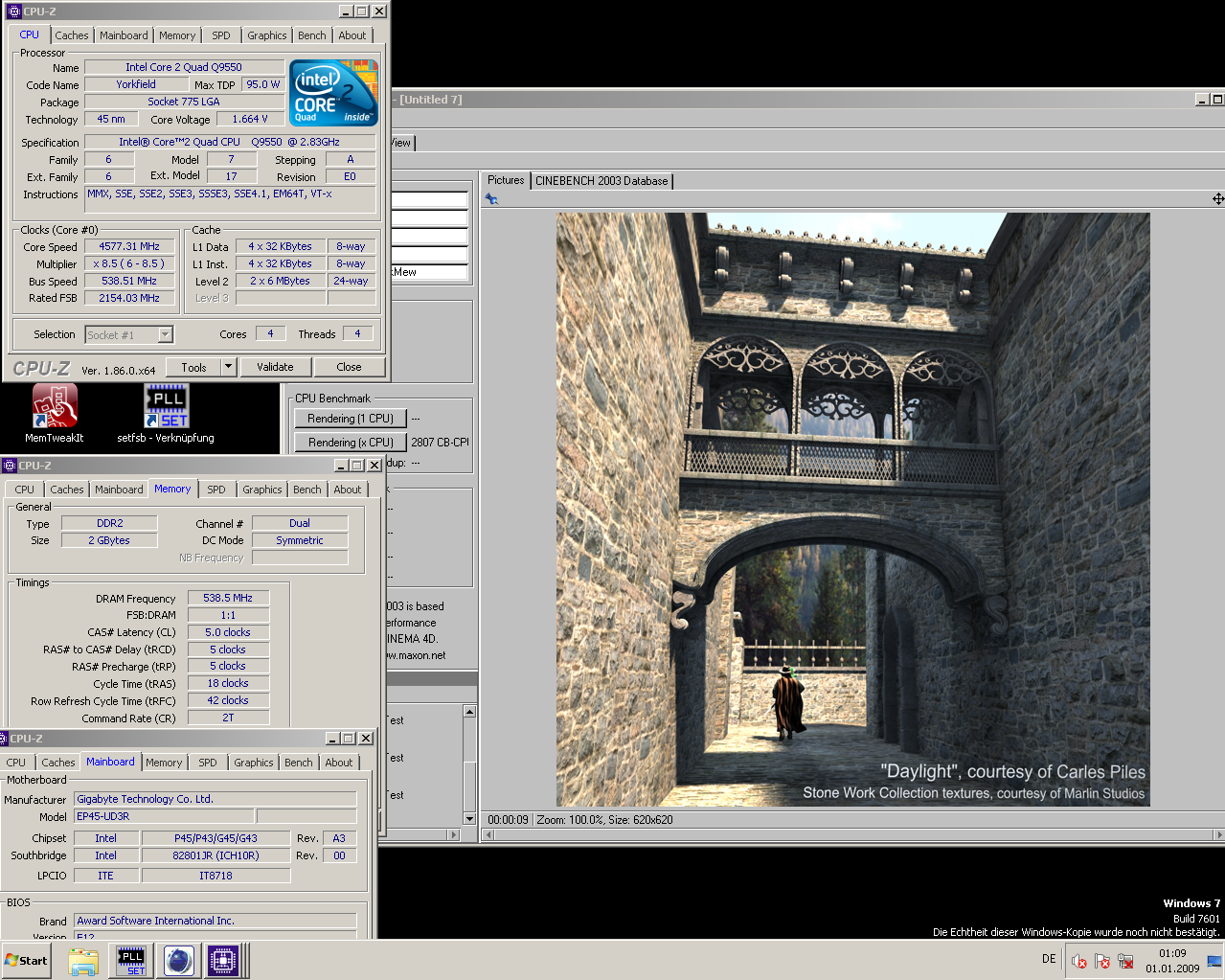Switch to Caches tab in top CPU-Z
1225x980 pixels.
(x=72, y=35)
